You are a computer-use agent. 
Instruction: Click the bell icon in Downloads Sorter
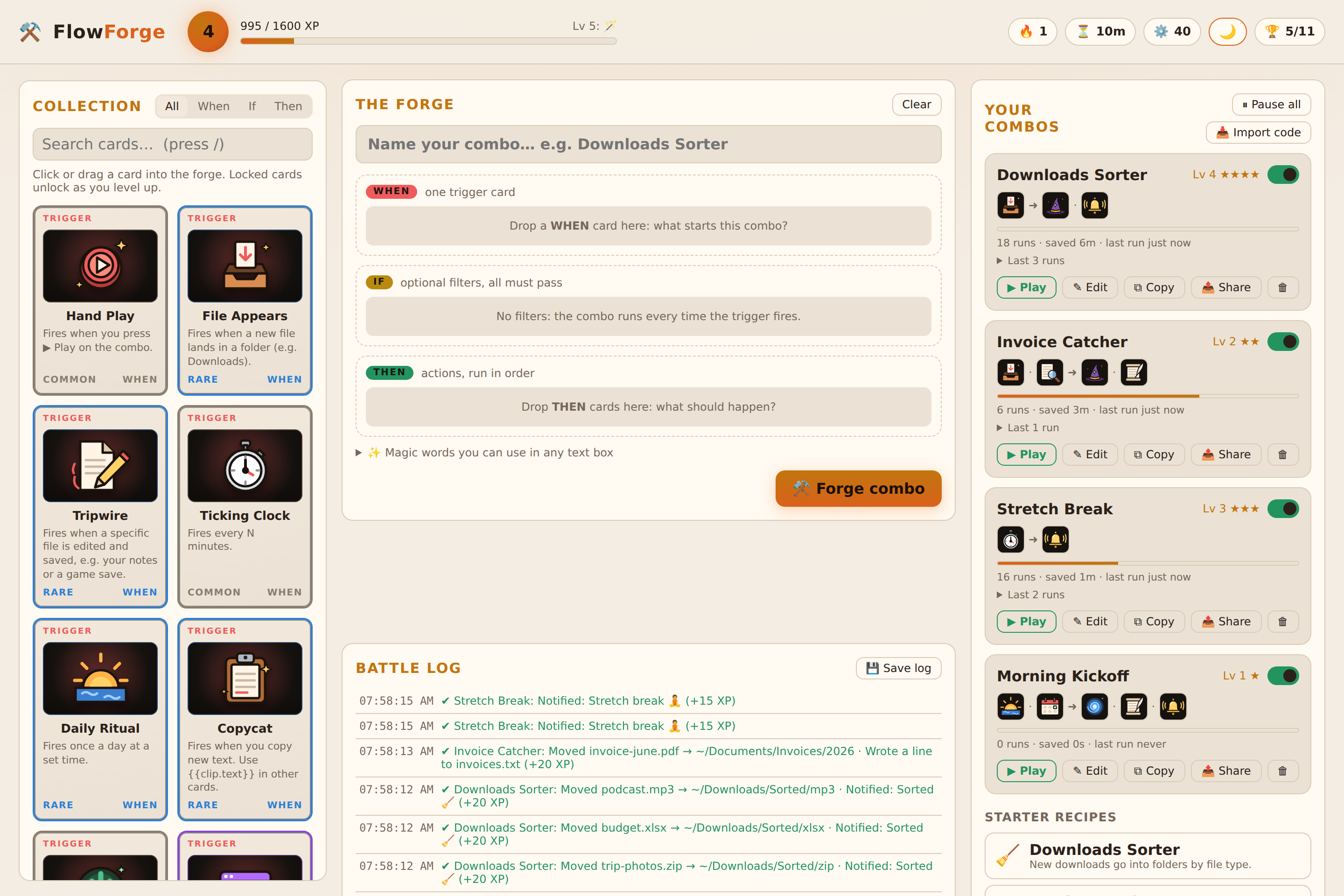point(1094,205)
